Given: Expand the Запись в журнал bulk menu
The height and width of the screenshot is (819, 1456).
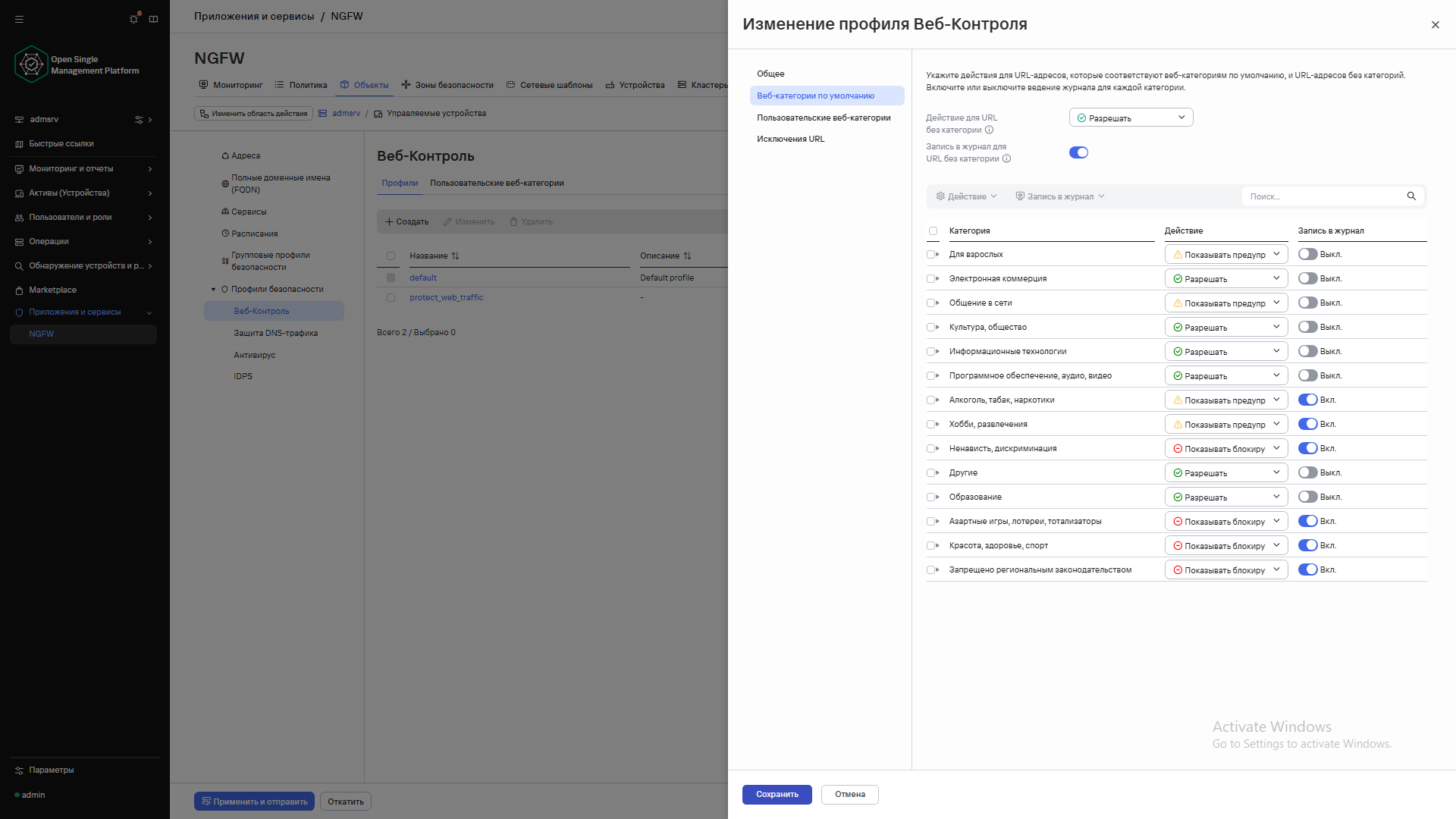Looking at the screenshot, I should pos(1059,196).
